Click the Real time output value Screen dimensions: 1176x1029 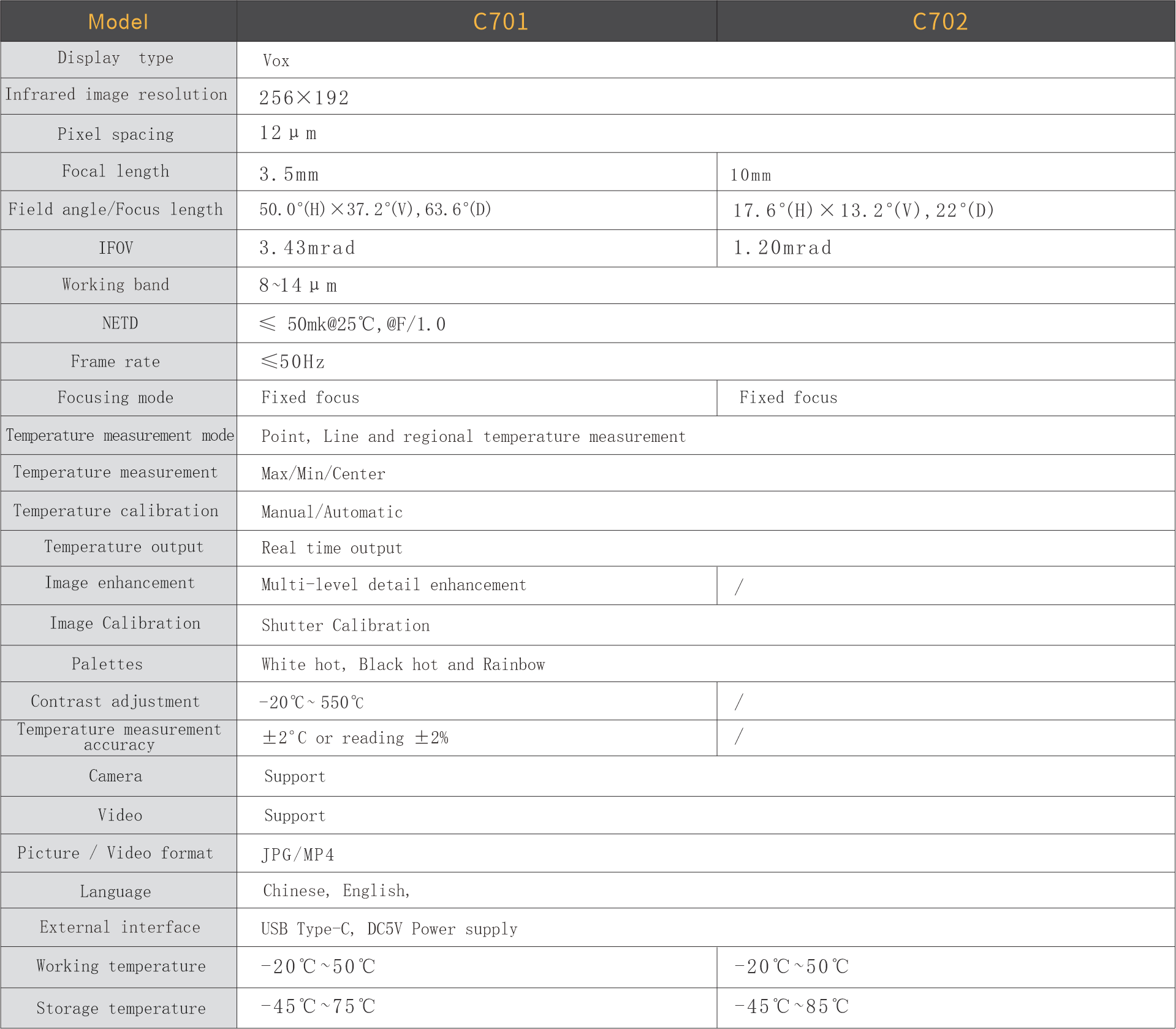(x=332, y=548)
